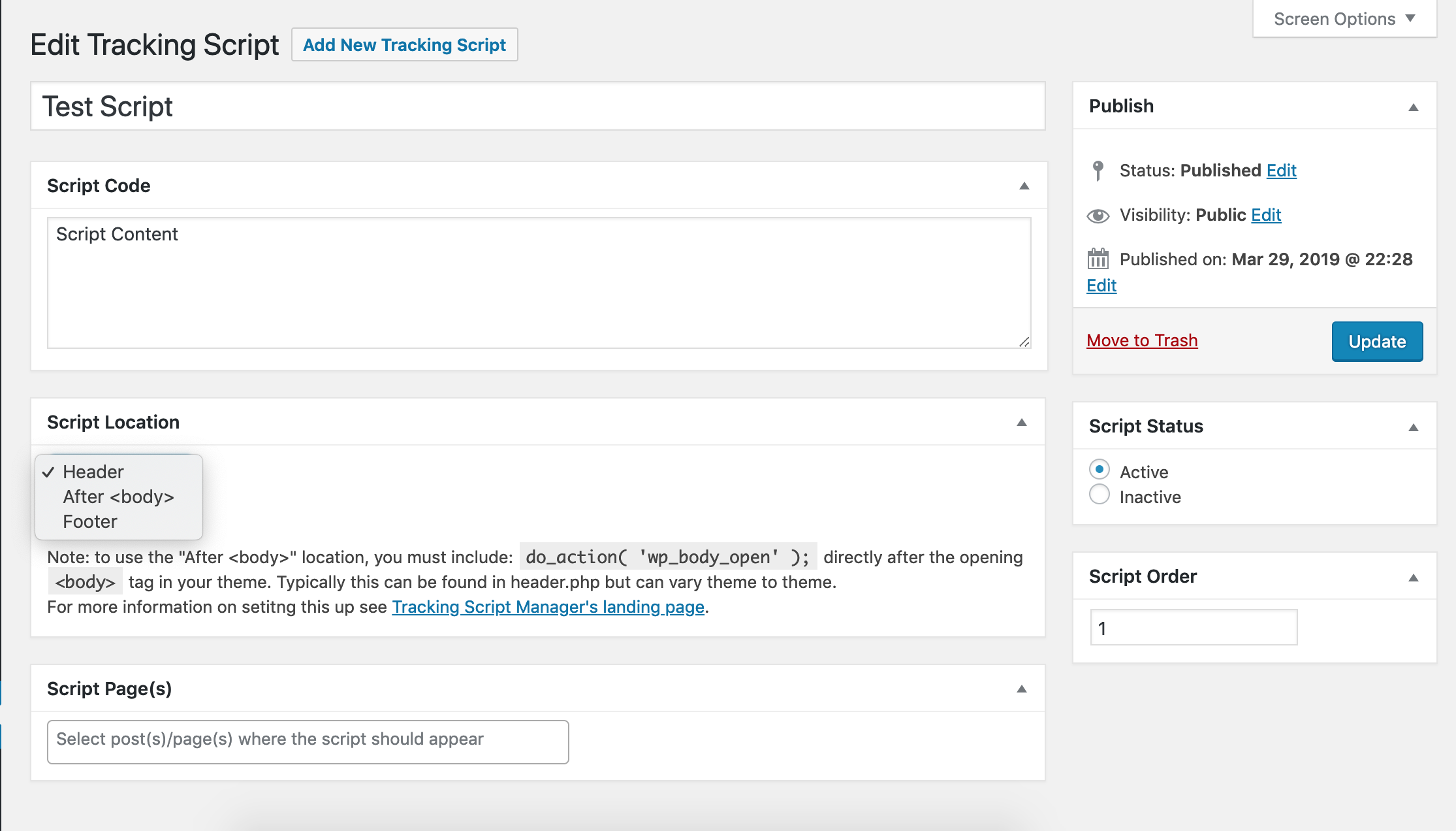The height and width of the screenshot is (831, 1456).
Task: Click the status pin icon in Publish panel
Action: [x=1098, y=171]
